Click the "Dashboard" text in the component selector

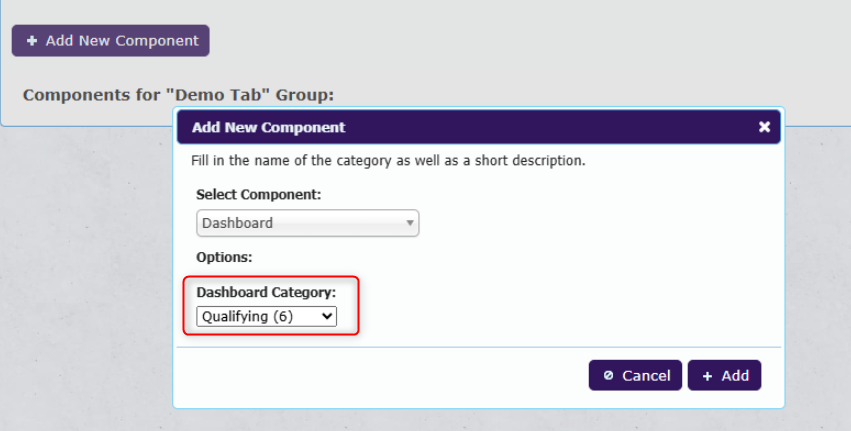[238, 223]
